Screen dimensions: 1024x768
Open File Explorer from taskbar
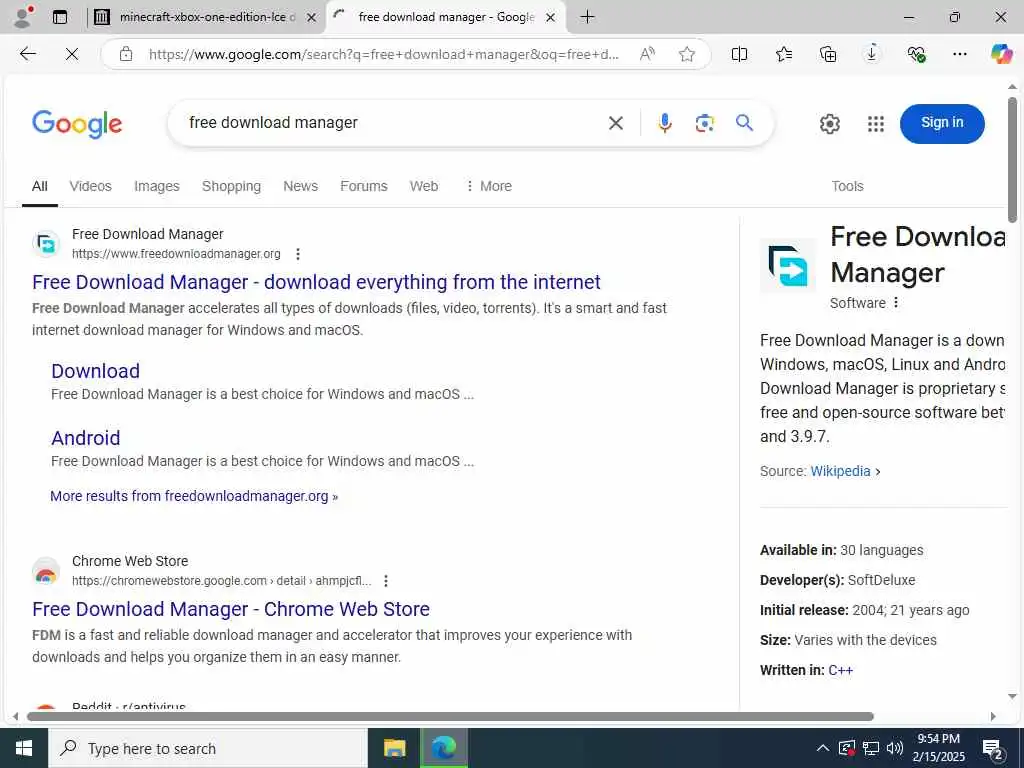tap(394, 748)
